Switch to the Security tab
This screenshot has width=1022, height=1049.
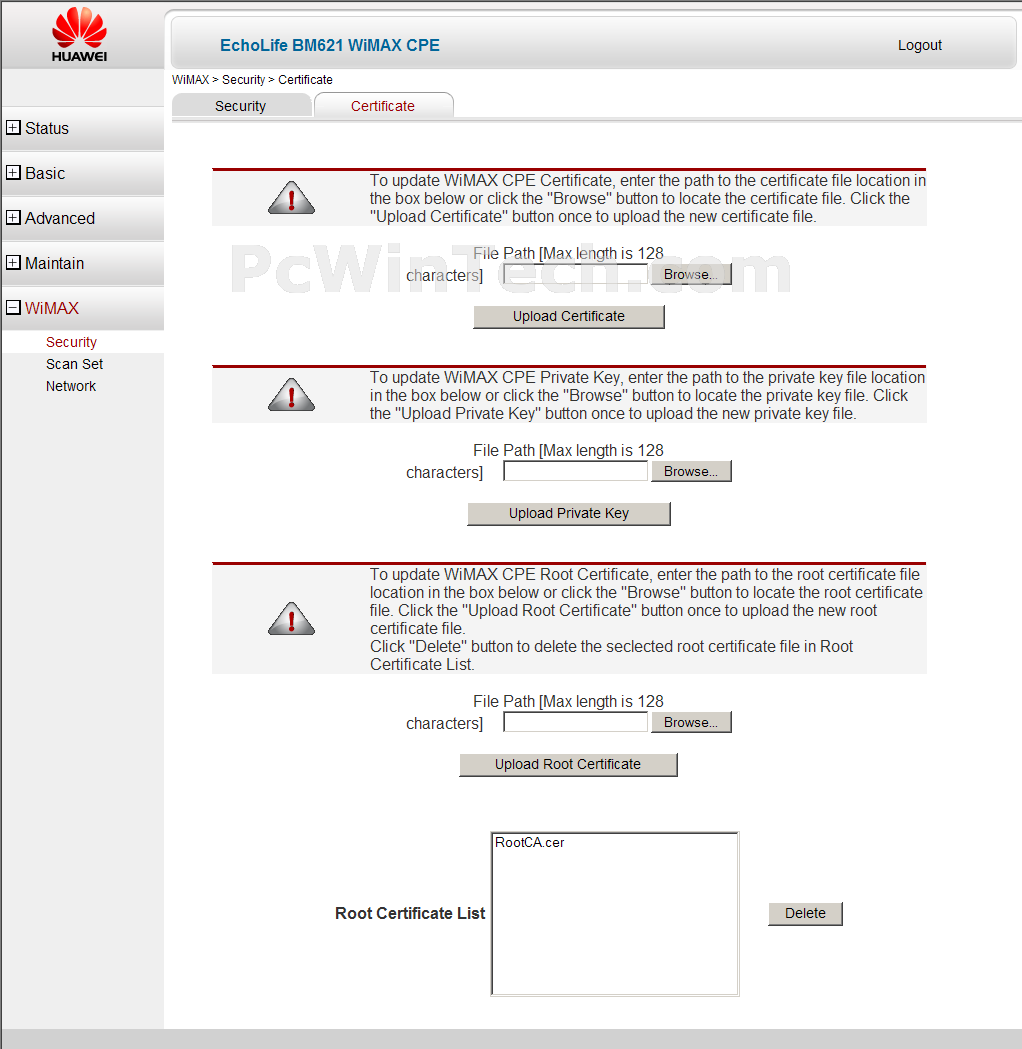tap(241, 106)
